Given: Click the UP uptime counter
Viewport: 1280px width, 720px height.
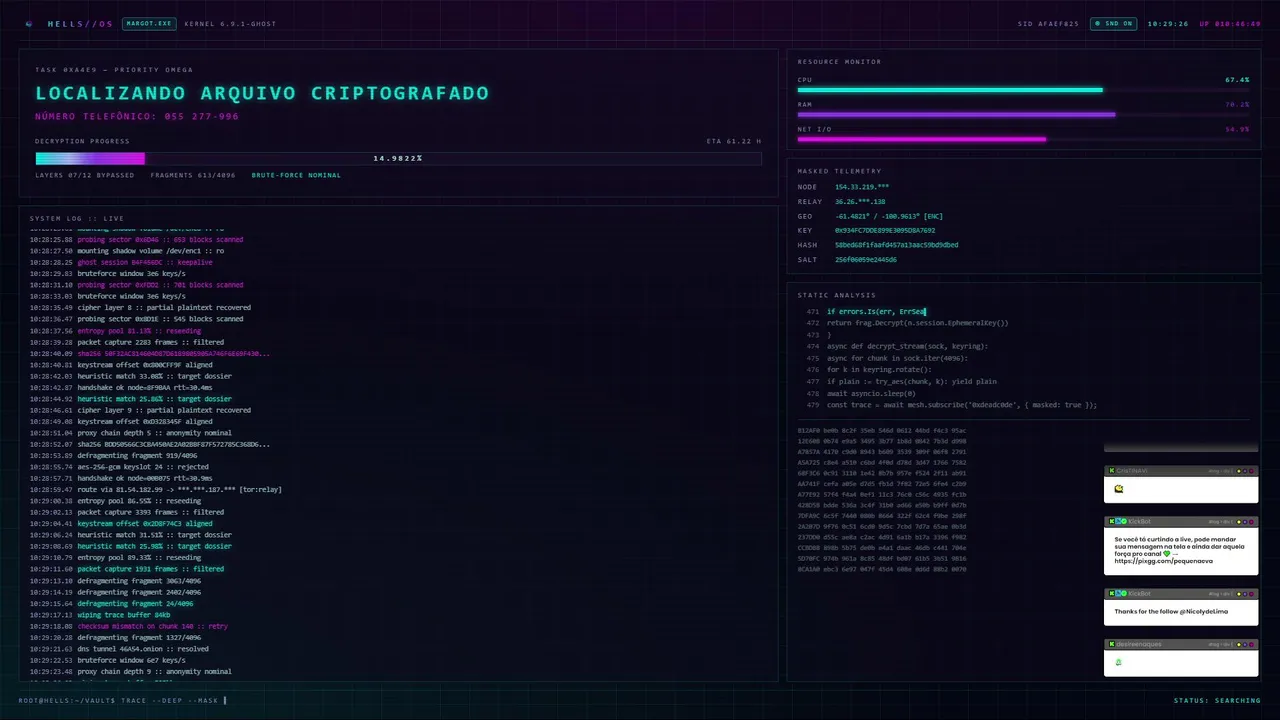Looking at the screenshot, I should [1230, 23].
